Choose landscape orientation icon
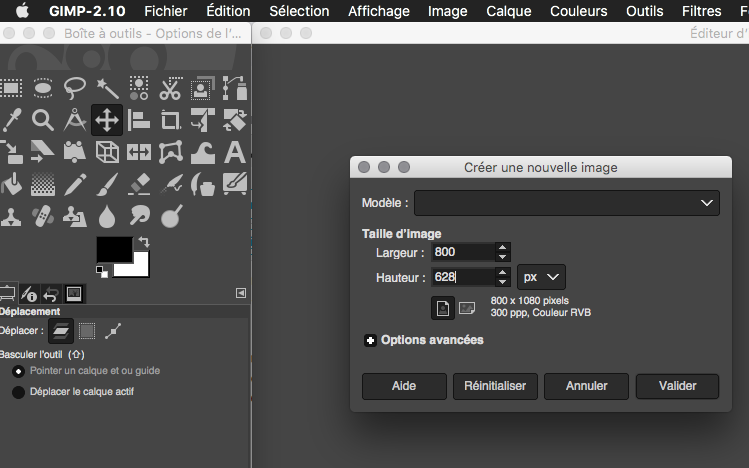 (x=467, y=308)
